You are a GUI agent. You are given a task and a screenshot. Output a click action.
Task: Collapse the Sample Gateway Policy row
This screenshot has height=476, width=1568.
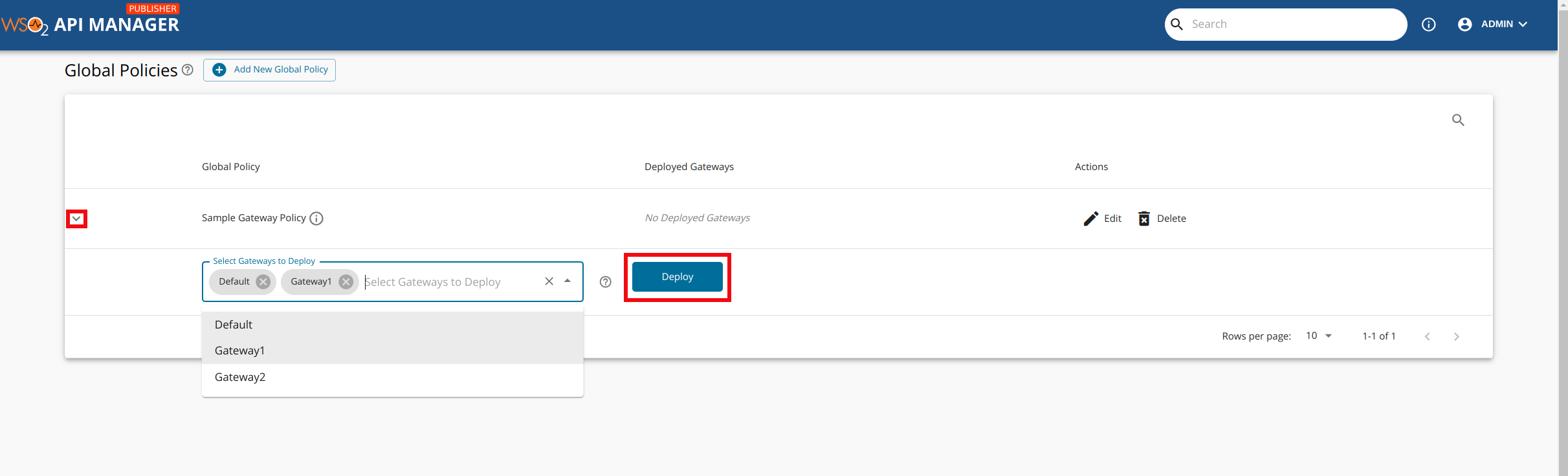(76, 219)
